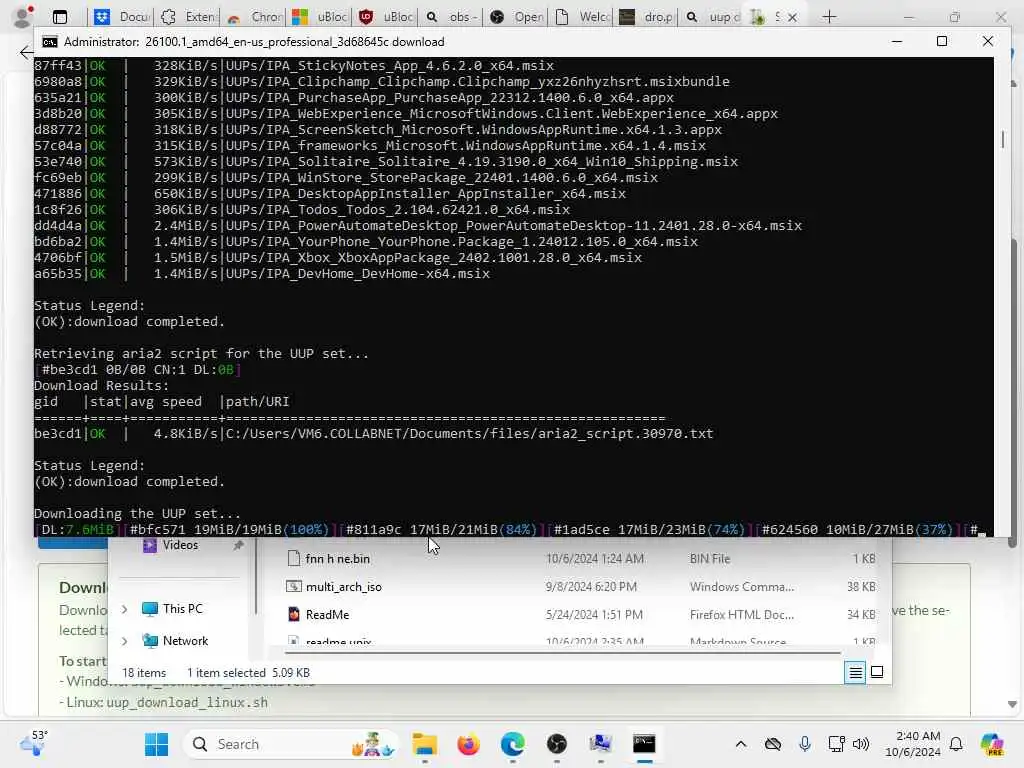1024x768 pixels.
Task: Open Copilot preview from the taskbar
Action: (991, 744)
